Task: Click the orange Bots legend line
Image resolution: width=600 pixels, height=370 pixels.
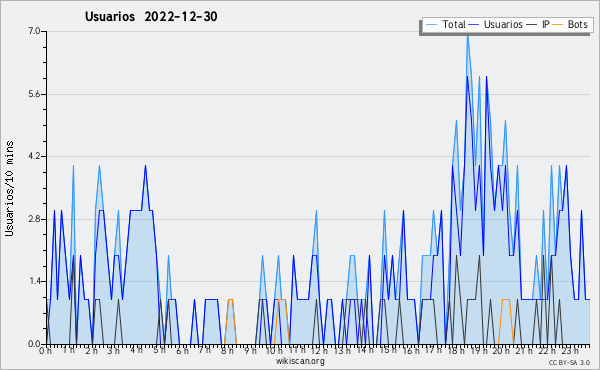Action: pos(558,25)
